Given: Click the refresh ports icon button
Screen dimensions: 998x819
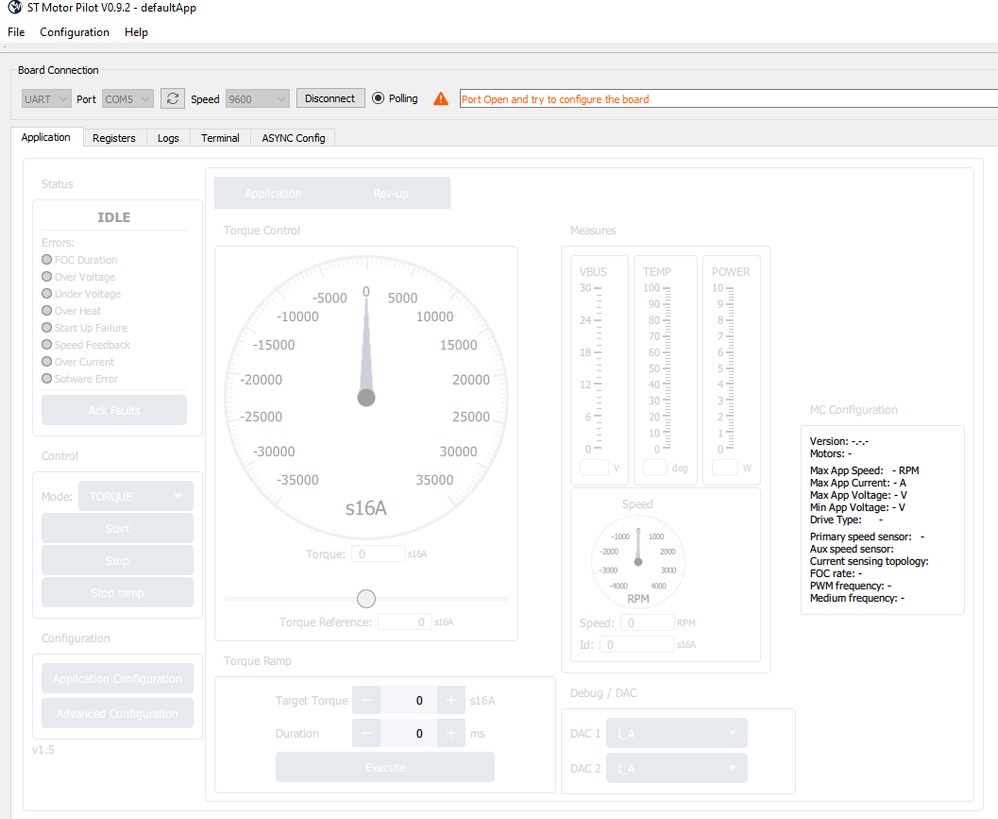Looking at the screenshot, I should click(172, 99).
